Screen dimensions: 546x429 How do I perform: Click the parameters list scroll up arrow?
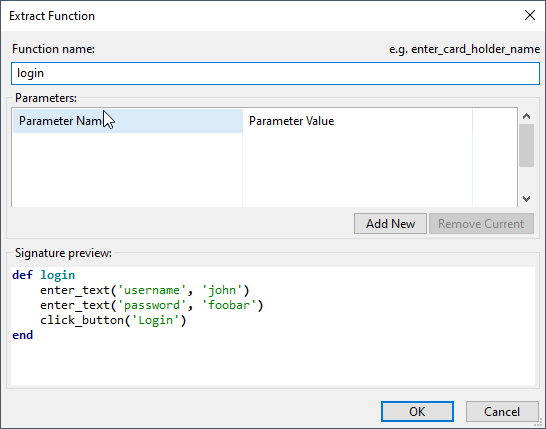point(526,116)
